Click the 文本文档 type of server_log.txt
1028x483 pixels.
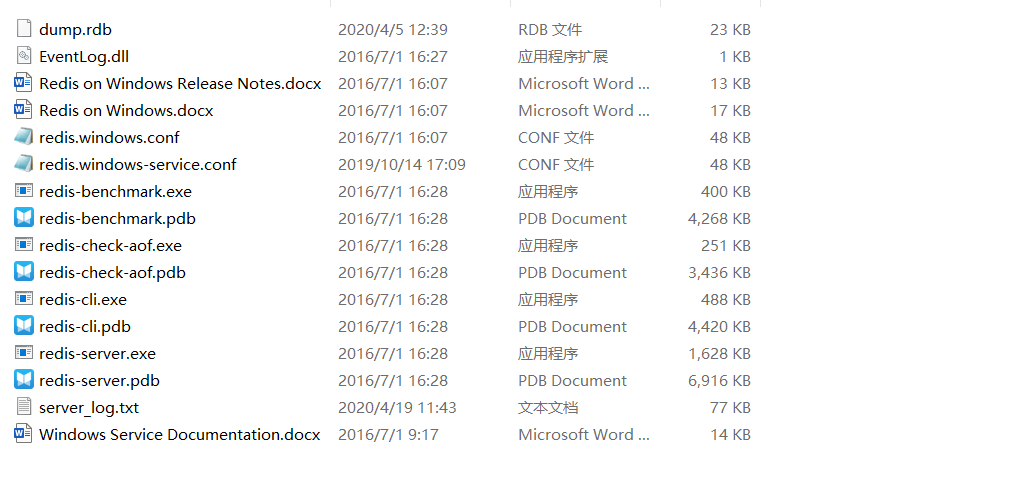[x=548, y=408]
